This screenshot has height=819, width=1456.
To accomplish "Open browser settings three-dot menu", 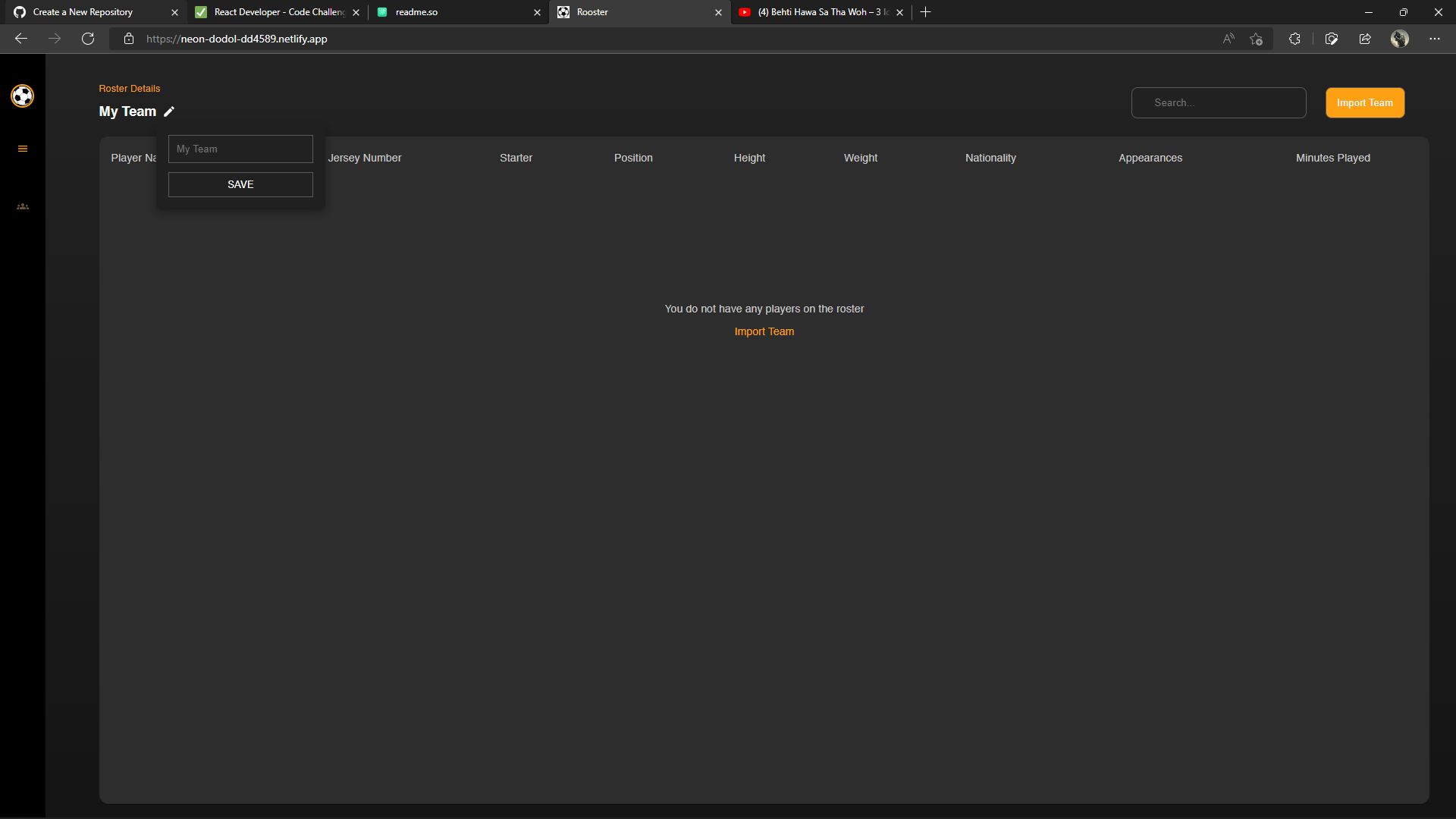I will tap(1434, 39).
